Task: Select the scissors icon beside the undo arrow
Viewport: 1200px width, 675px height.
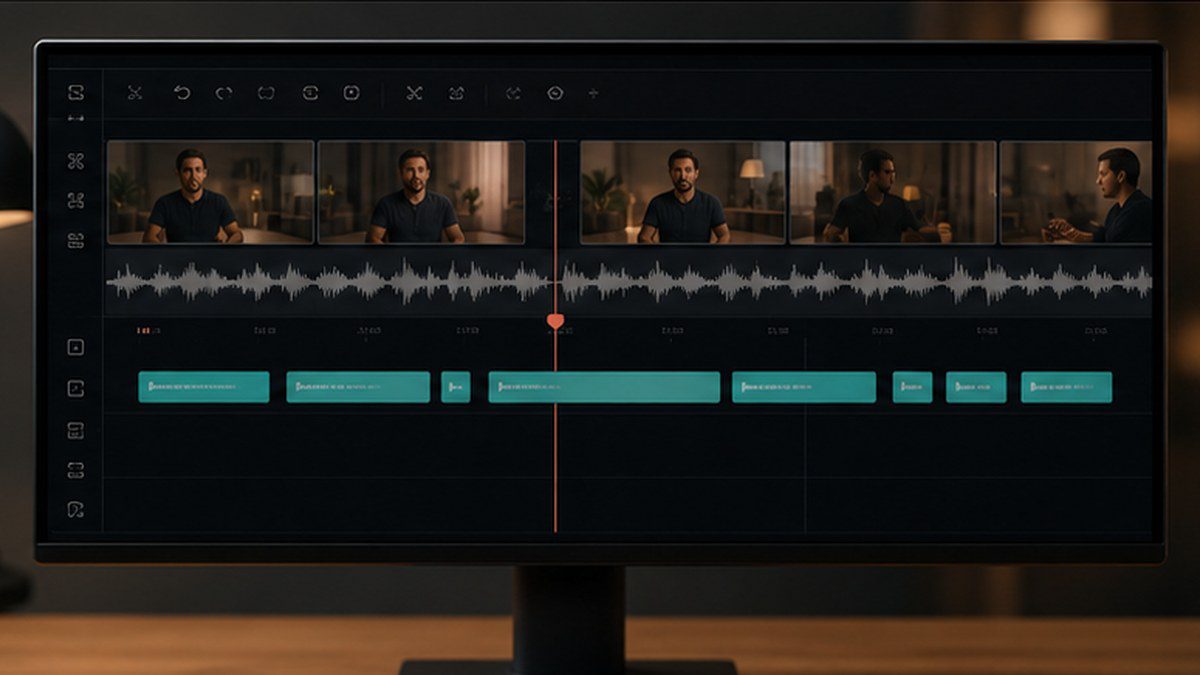Action: (135, 93)
